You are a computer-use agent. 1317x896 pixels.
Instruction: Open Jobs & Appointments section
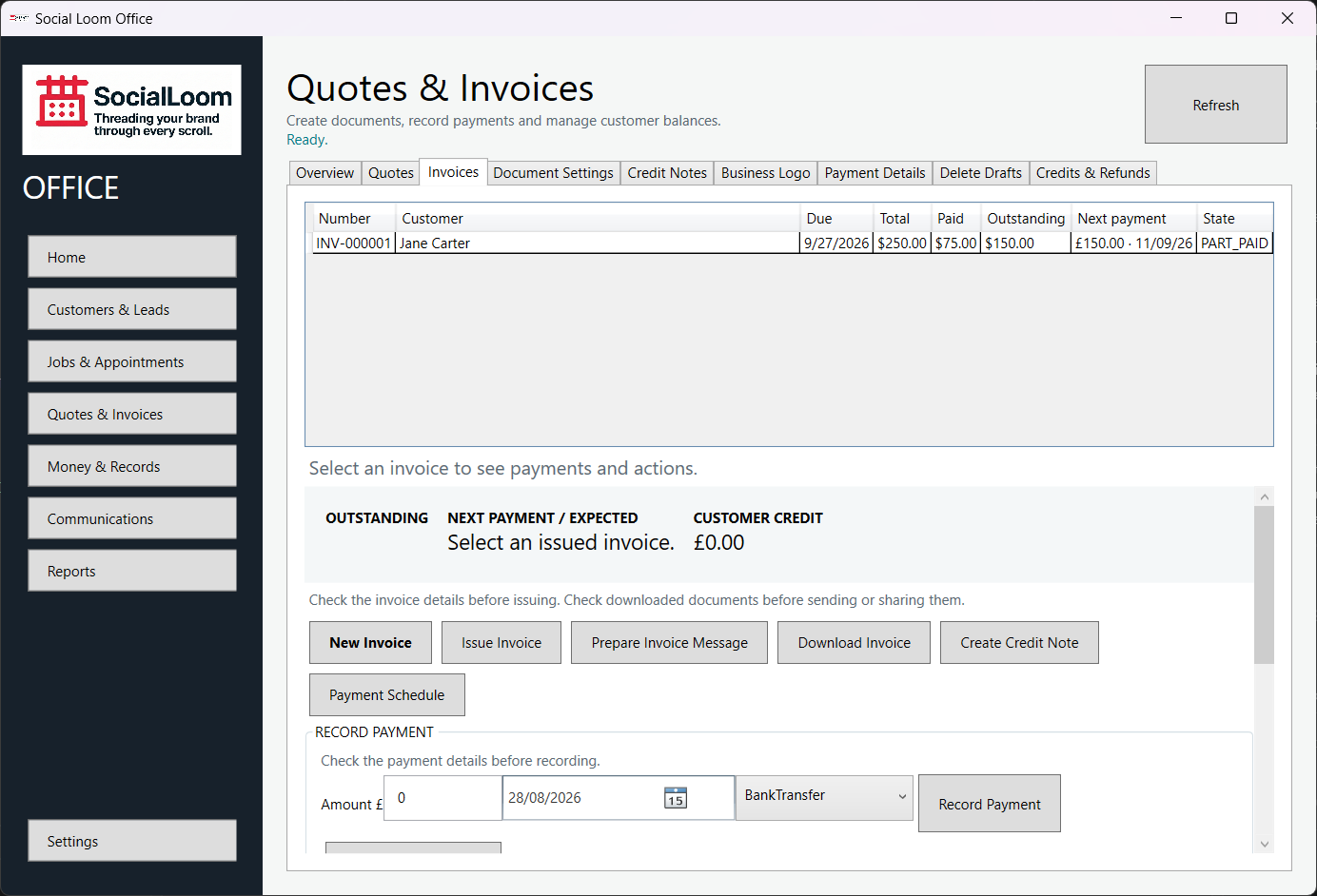click(x=132, y=361)
